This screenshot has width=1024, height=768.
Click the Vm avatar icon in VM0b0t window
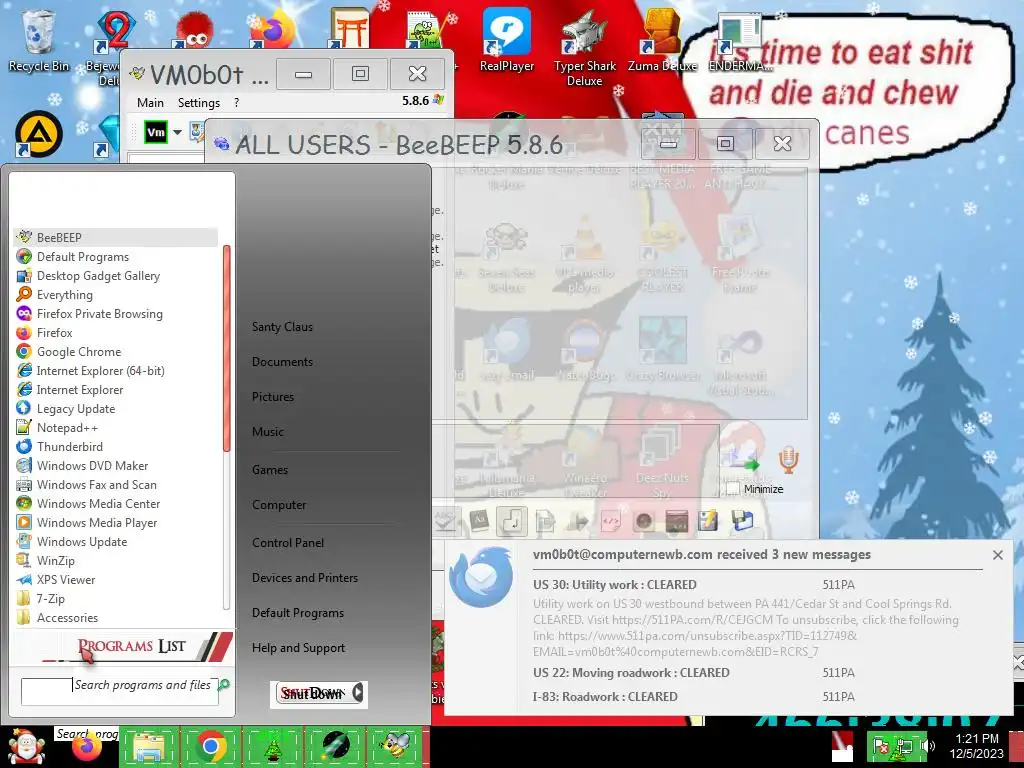155,132
